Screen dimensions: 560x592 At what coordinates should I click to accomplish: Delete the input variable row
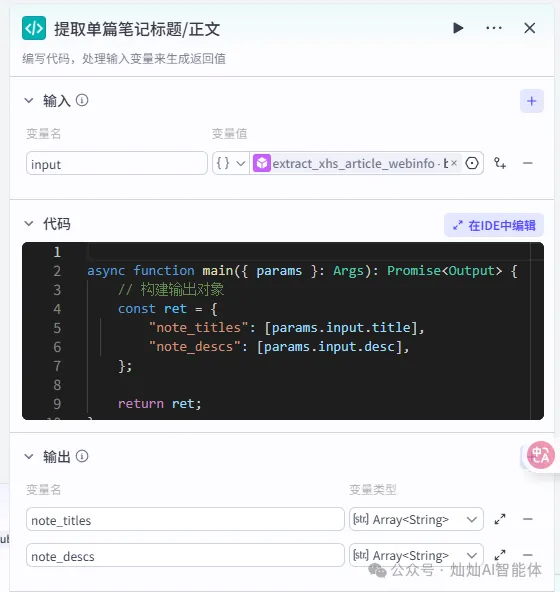point(528,163)
